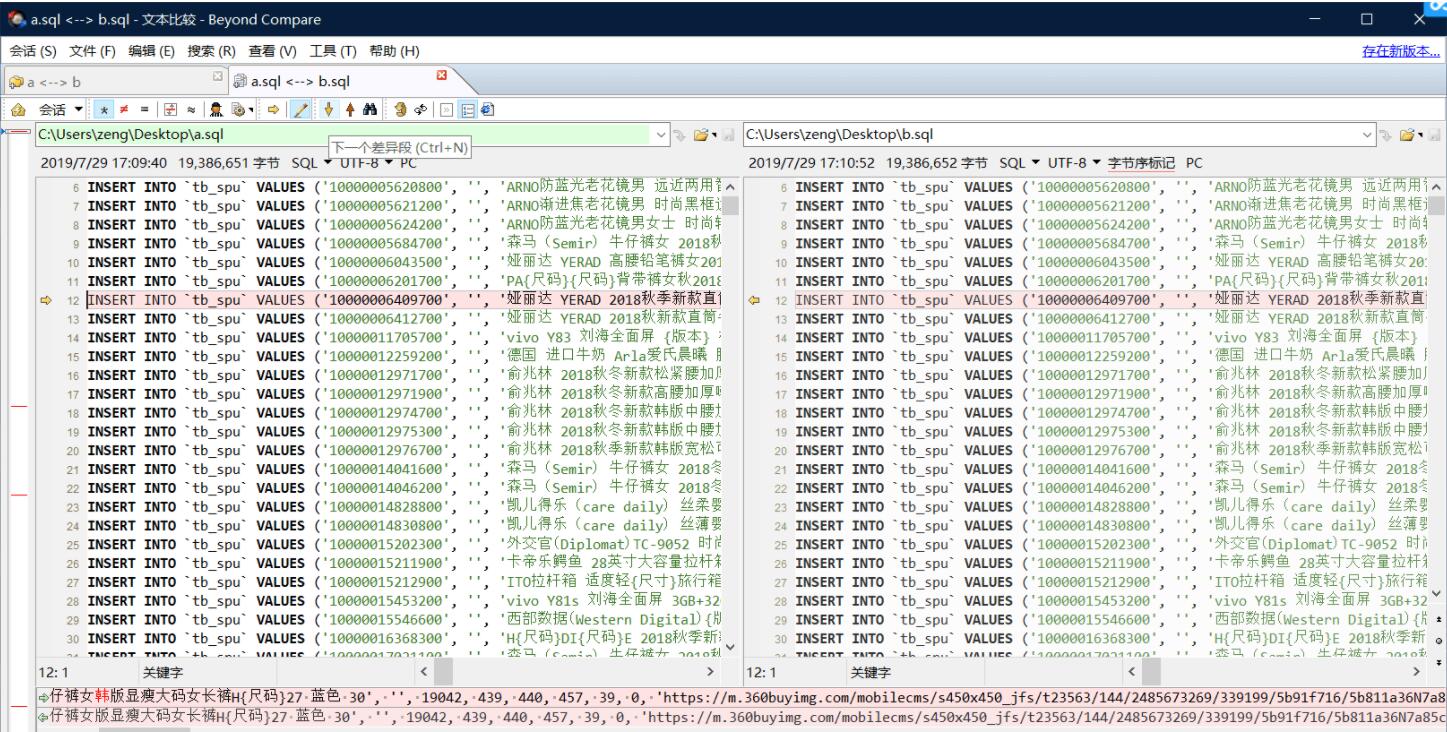Toggle the minor differences (≈) button

pyautogui.click(x=190, y=109)
